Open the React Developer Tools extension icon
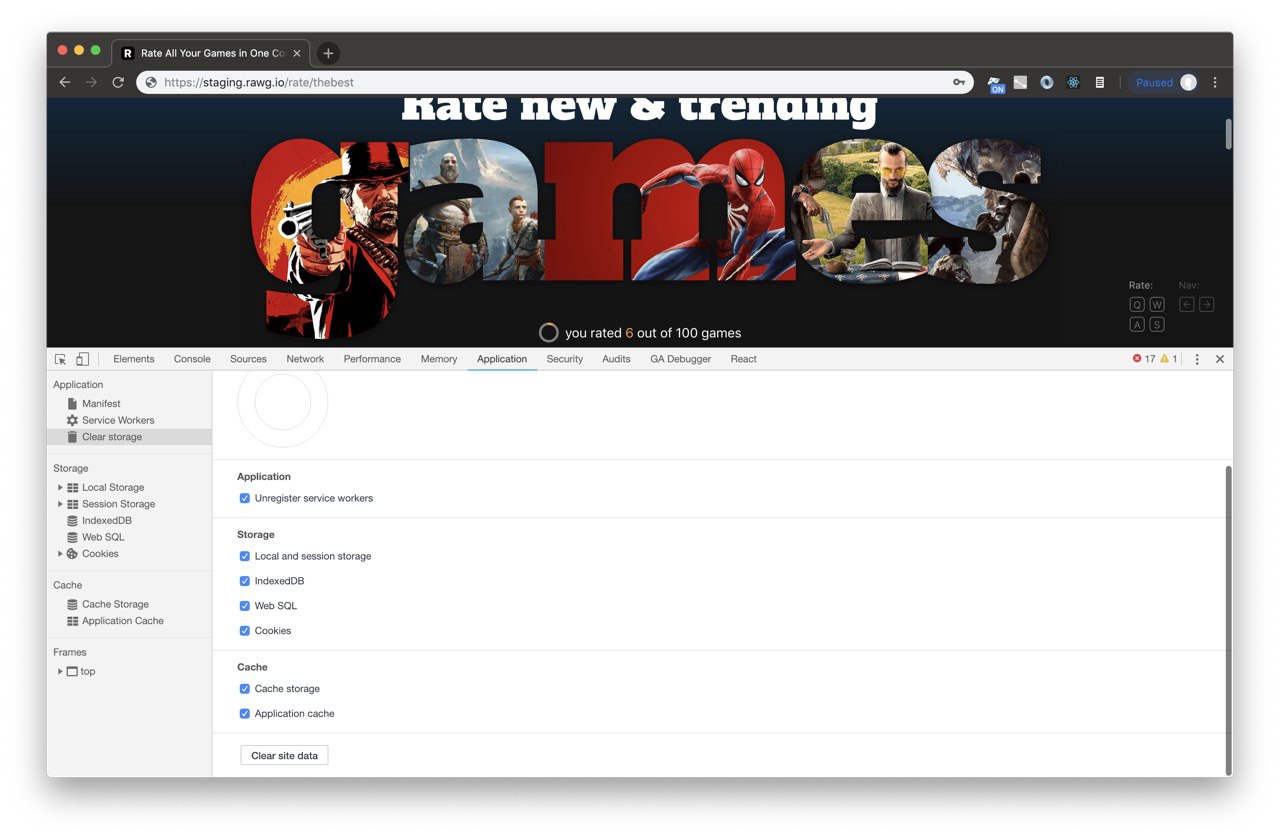 click(1073, 83)
